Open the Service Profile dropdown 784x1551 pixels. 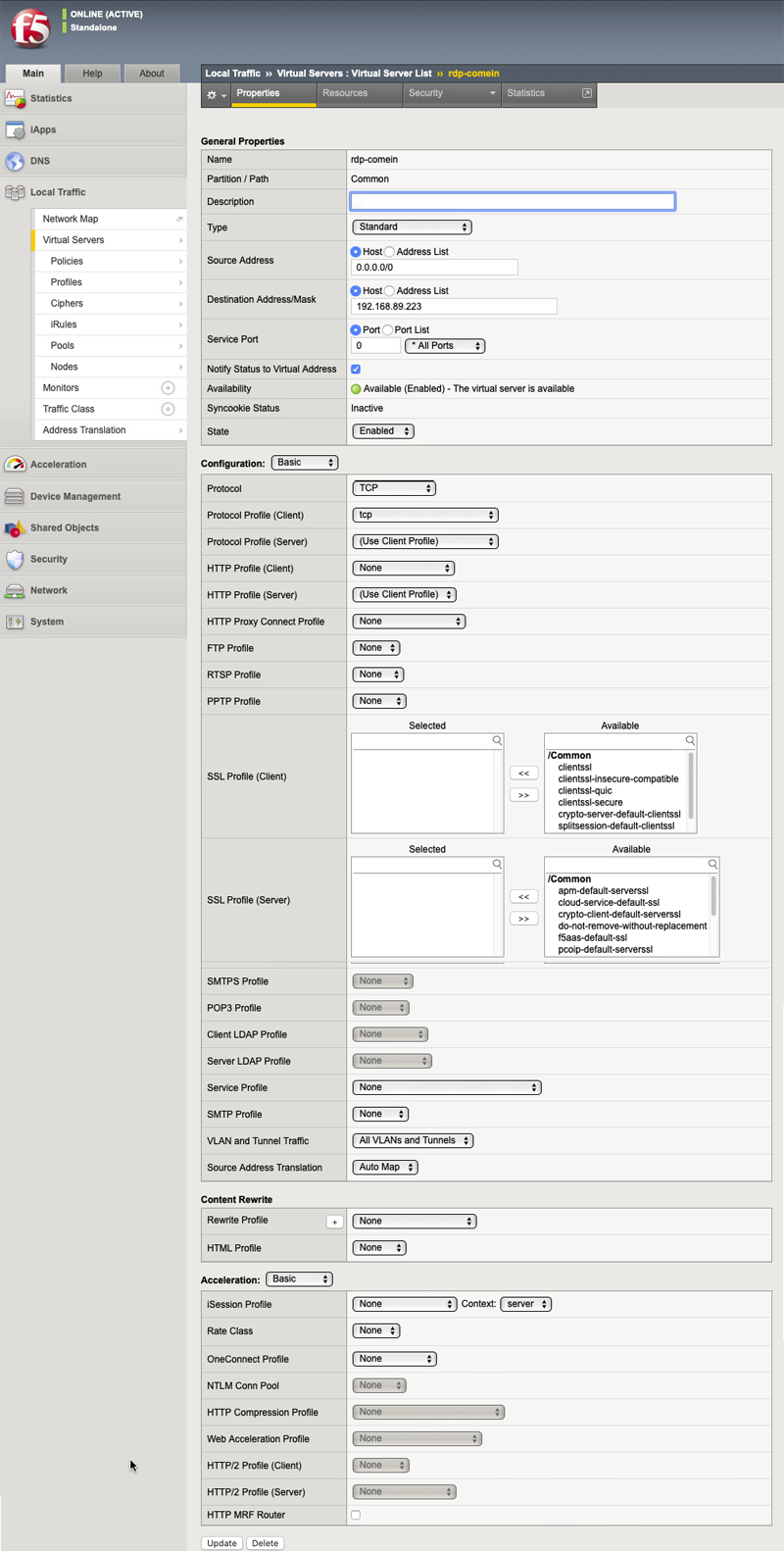[x=447, y=1088]
